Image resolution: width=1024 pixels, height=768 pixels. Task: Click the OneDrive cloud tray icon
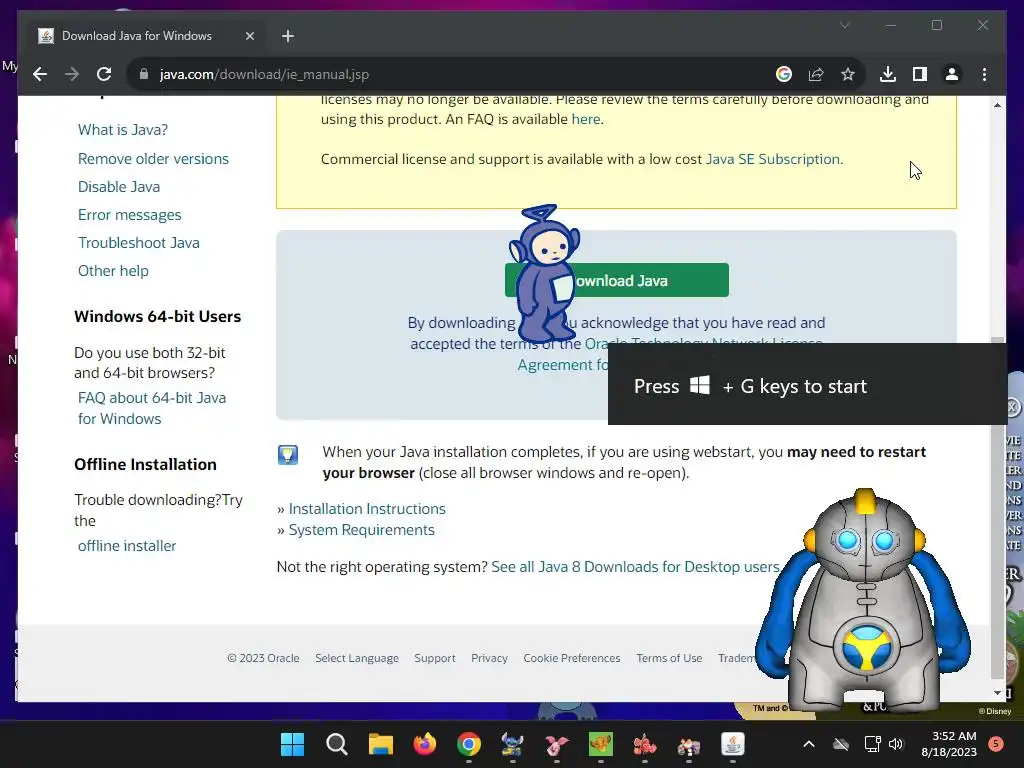tap(840, 744)
